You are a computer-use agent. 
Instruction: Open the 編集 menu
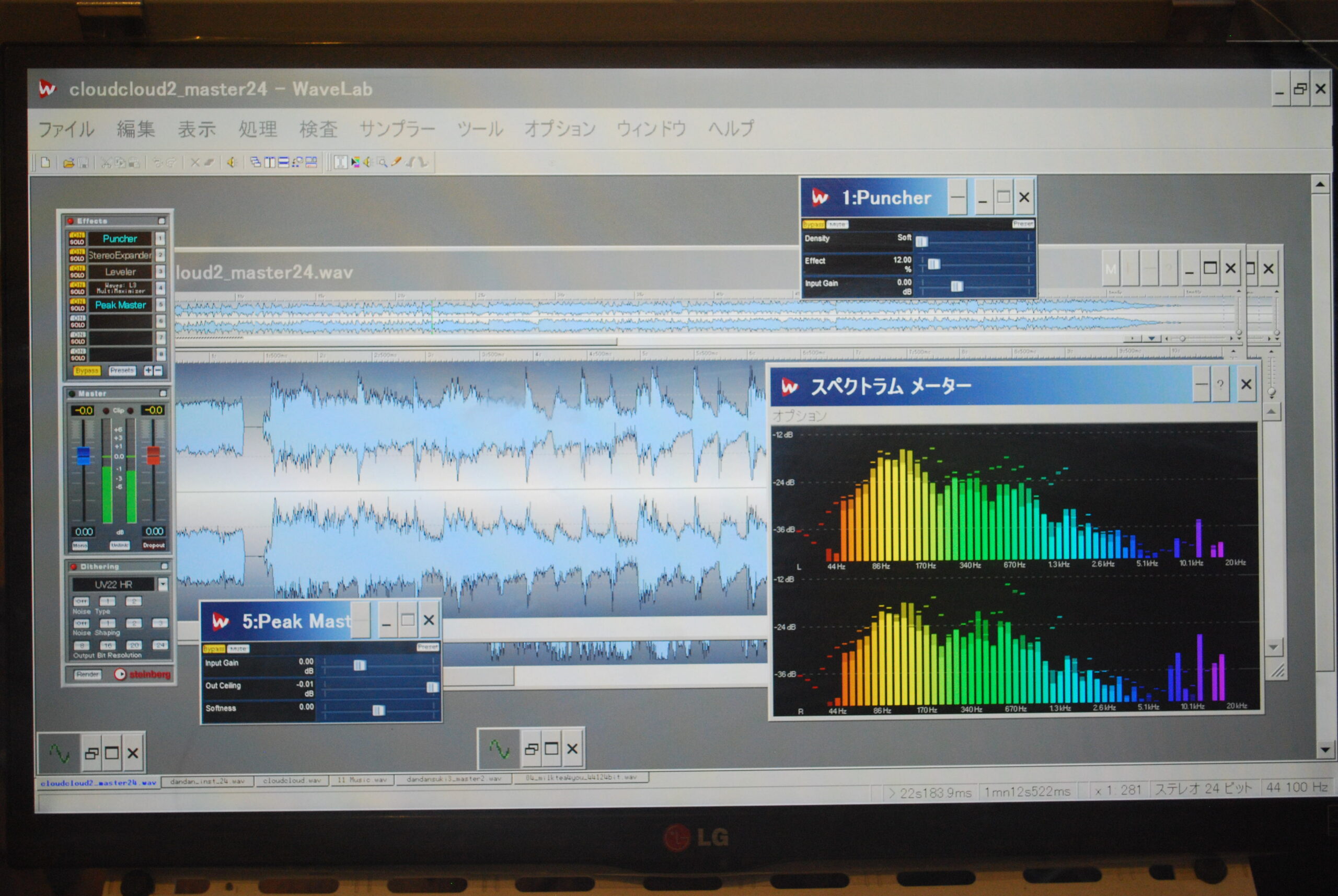[x=136, y=129]
